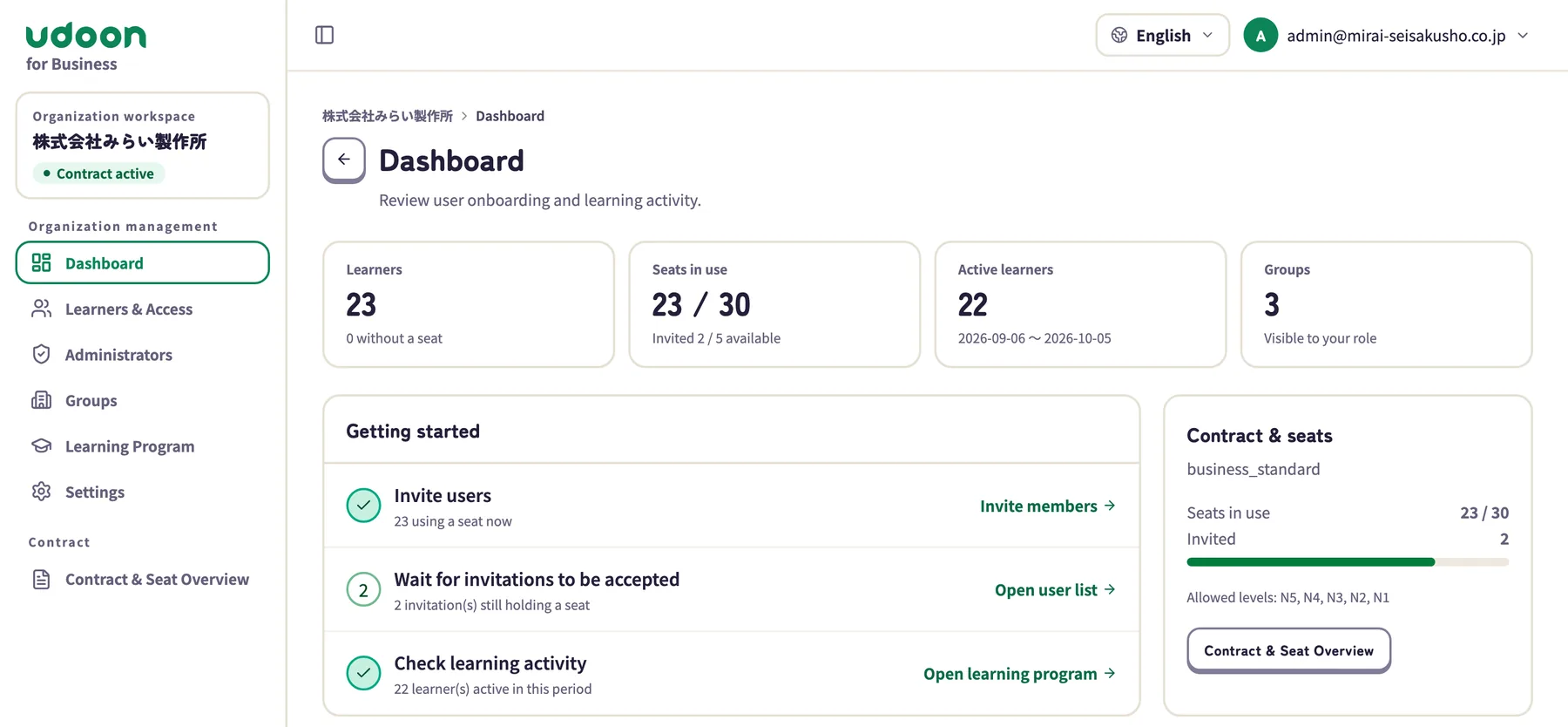This screenshot has height=727, width=1568.
Task: Click the udoon for Business logo
Action: tap(85, 47)
